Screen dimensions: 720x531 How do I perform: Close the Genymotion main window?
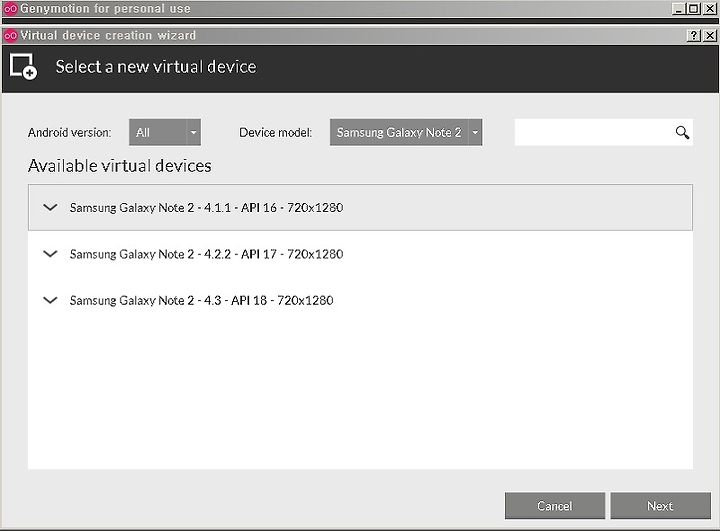pyautogui.click(x=710, y=9)
